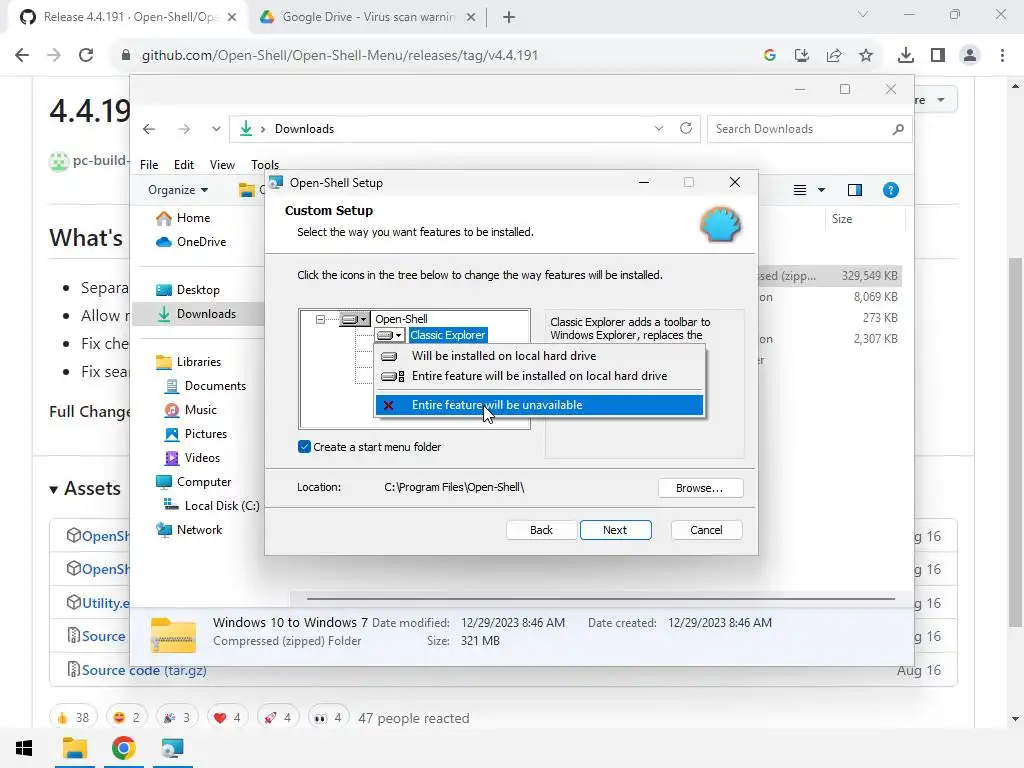
Task: Open Windows Start button on taskbar
Action: (24, 748)
